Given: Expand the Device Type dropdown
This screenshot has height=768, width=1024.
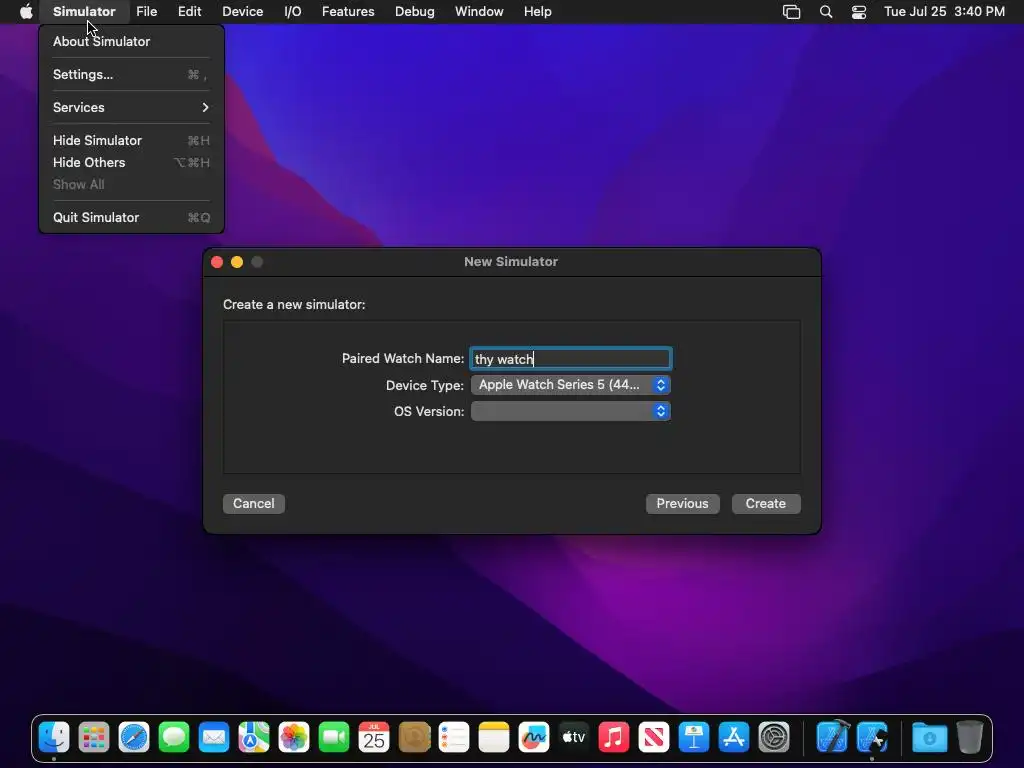Looking at the screenshot, I should pyautogui.click(x=571, y=385).
